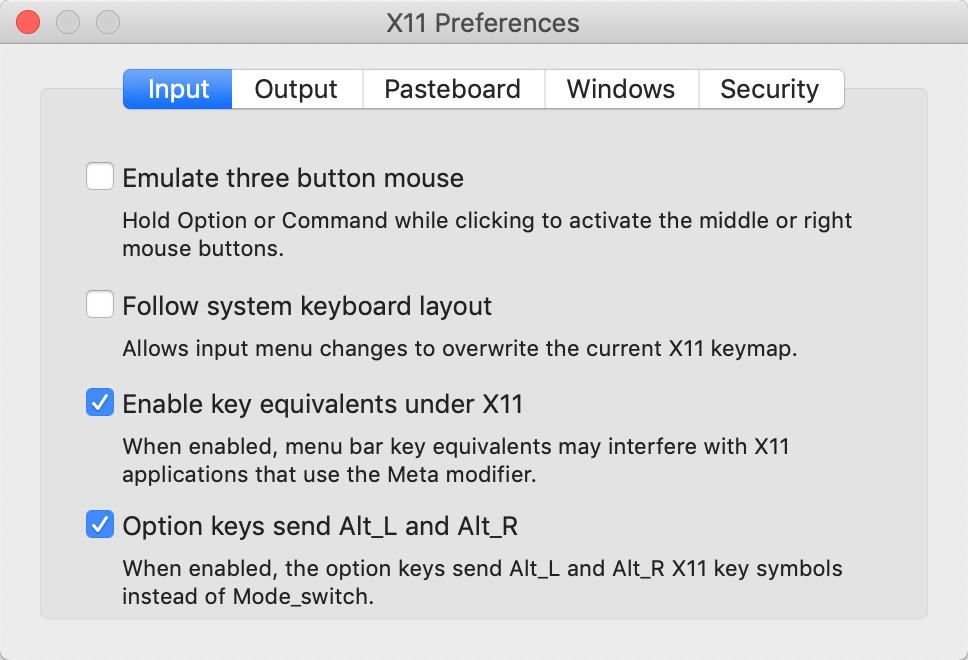968x660 pixels.
Task: Click the "Follow system keyboard layout" label text
Action: (x=307, y=306)
